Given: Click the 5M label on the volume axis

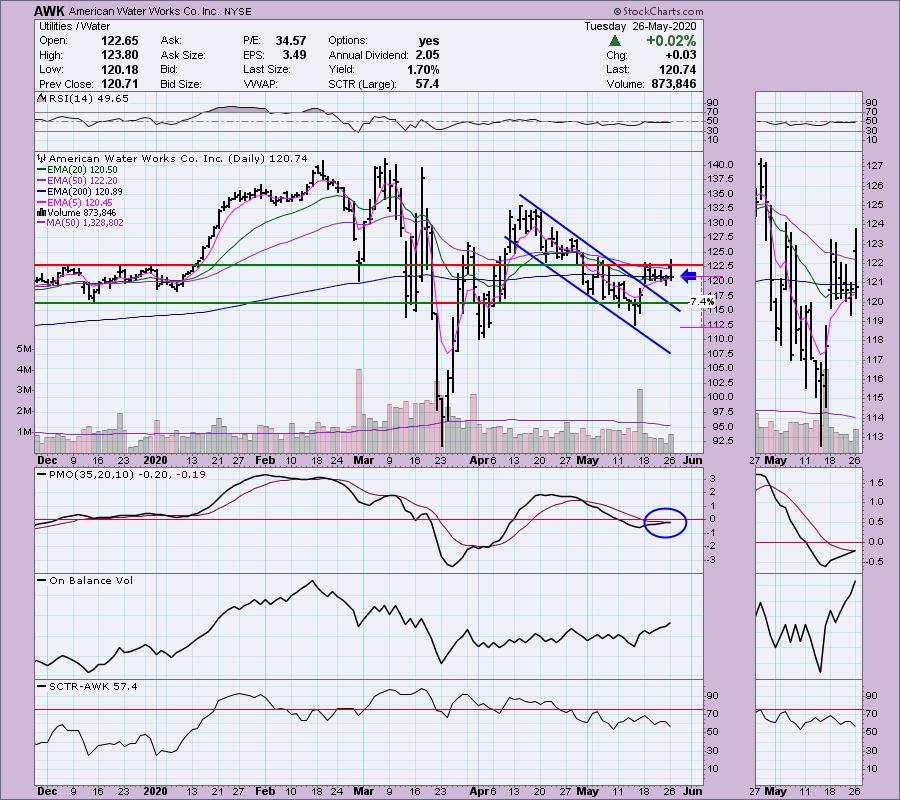Looking at the screenshot, I should coord(25,349).
